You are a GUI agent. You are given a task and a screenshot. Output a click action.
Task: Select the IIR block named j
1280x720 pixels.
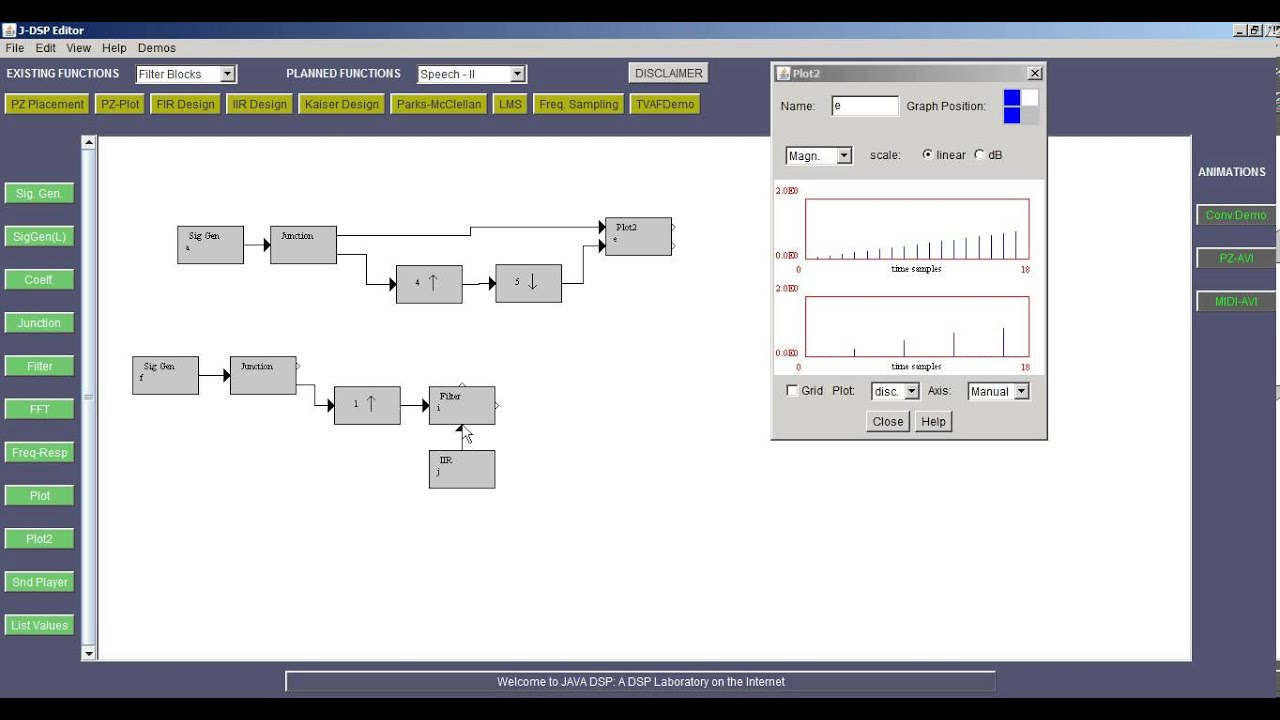462,469
